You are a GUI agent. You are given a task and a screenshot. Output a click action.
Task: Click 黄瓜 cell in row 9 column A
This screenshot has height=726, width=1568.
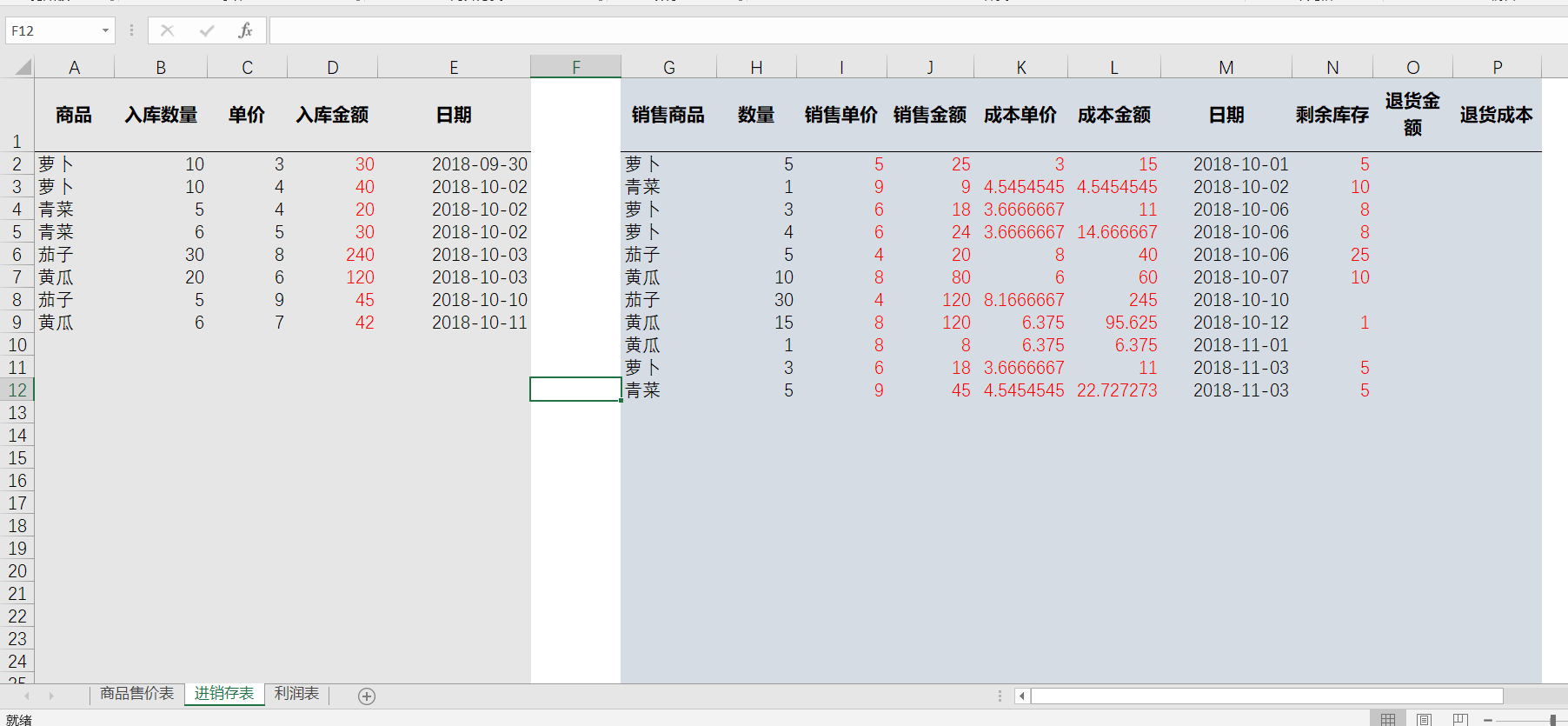[74, 323]
